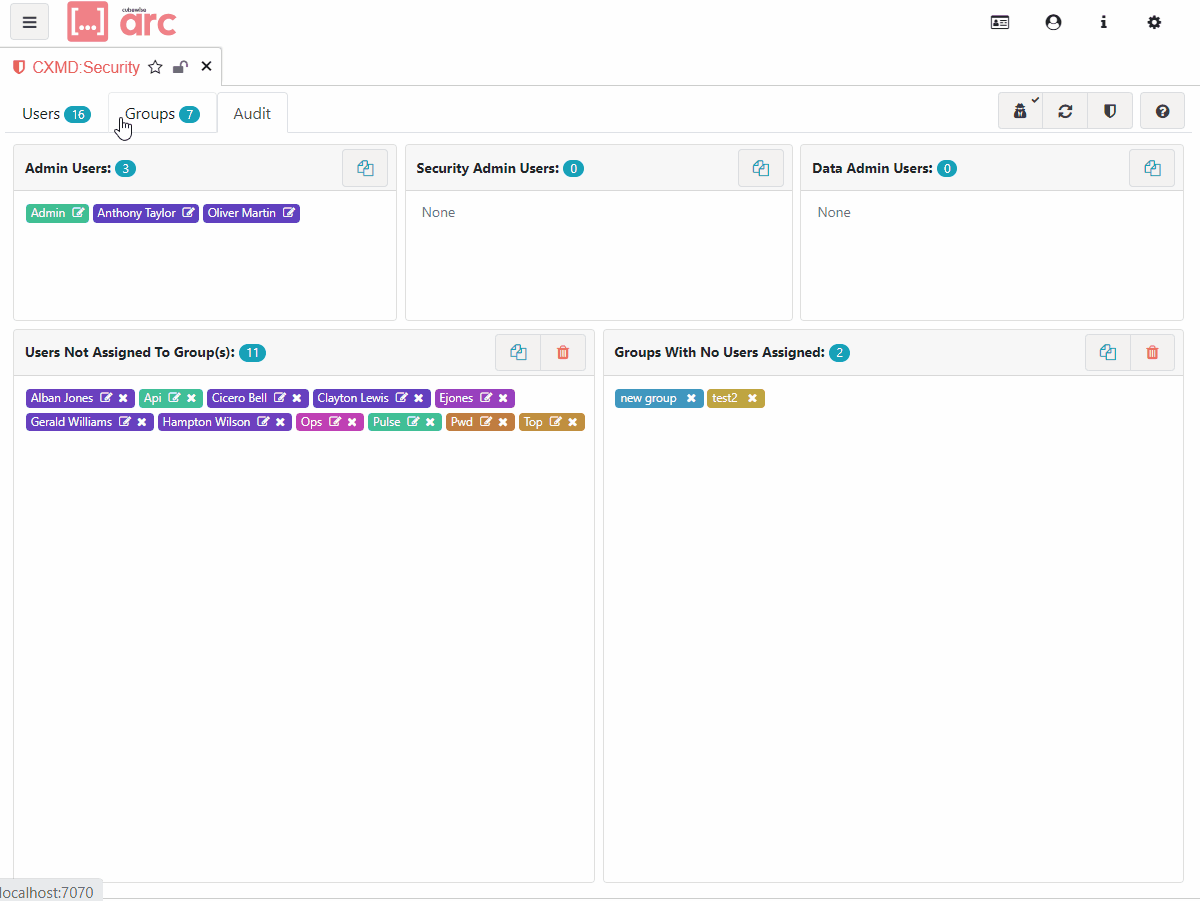Click the shield toolbar button

pyautogui.click(x=1109, y=111)
